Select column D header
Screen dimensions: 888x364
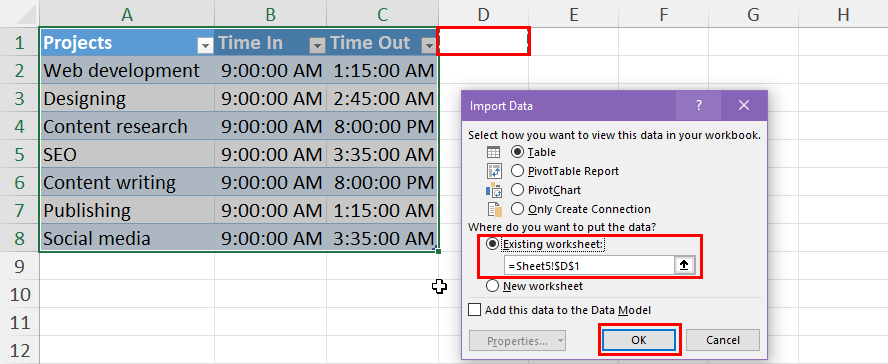483,14
